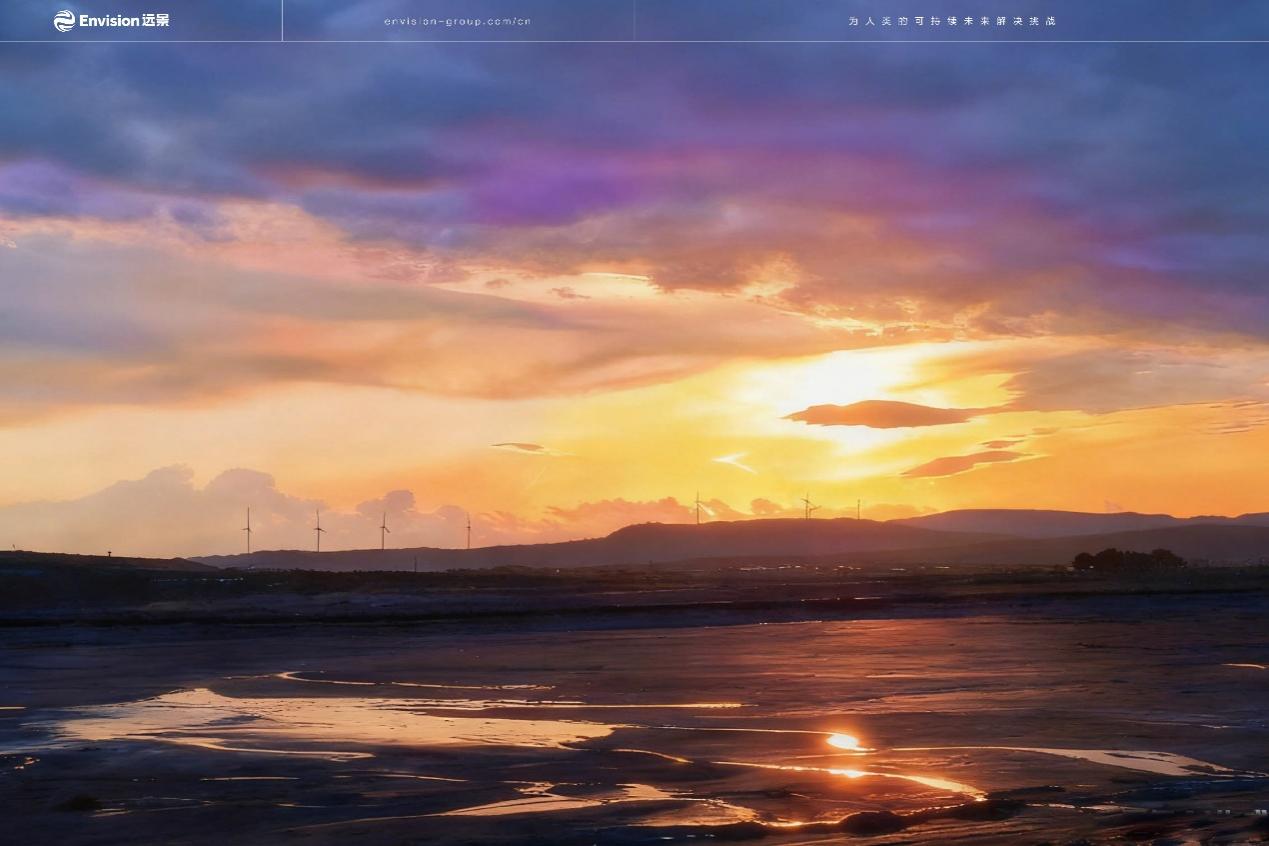The height and width of the screenshot is (846, 1269).
Task: Open the envision-group.com/cn URL text
Action: point(457,21)
